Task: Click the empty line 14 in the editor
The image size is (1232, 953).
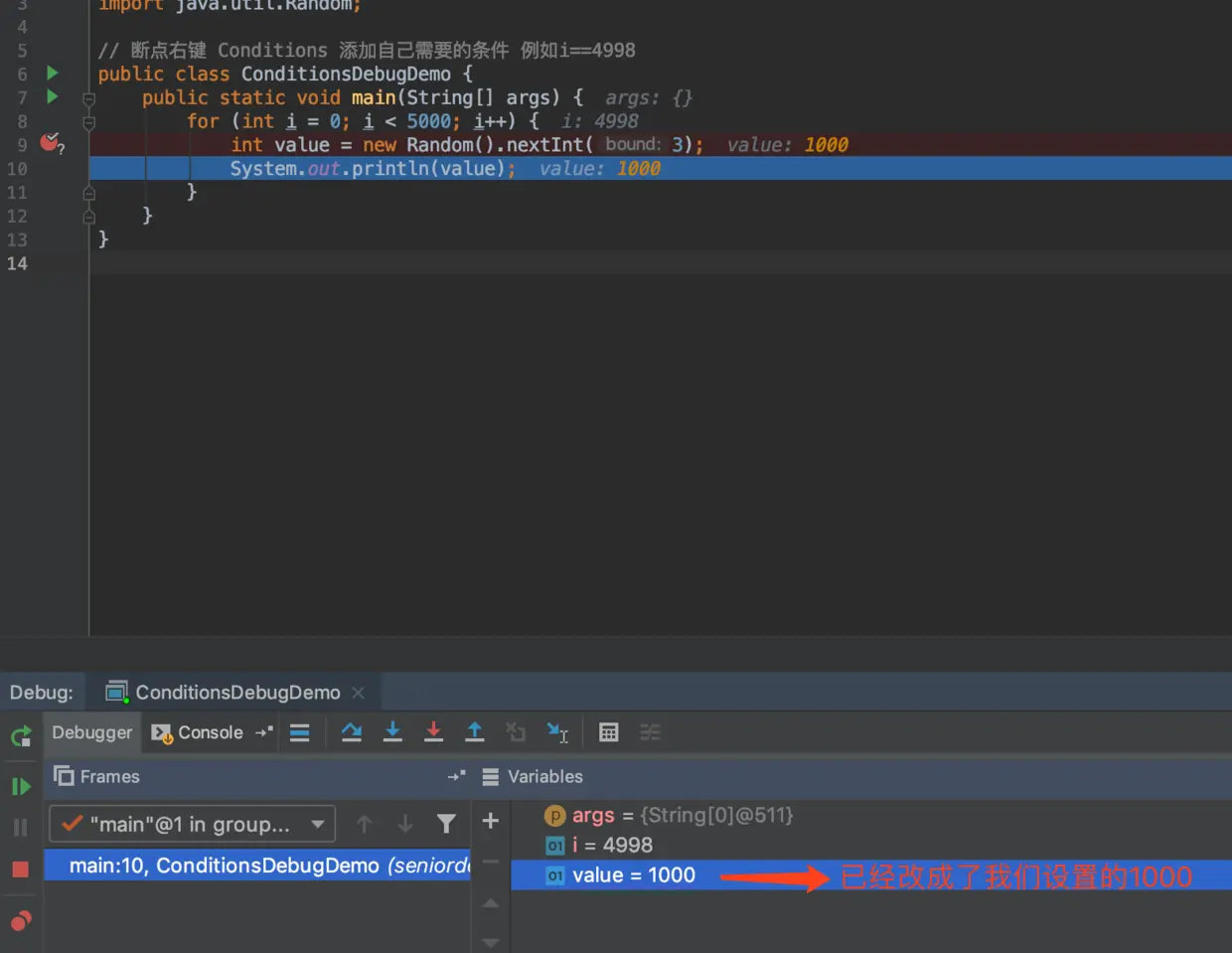Action: click(660, 263)
